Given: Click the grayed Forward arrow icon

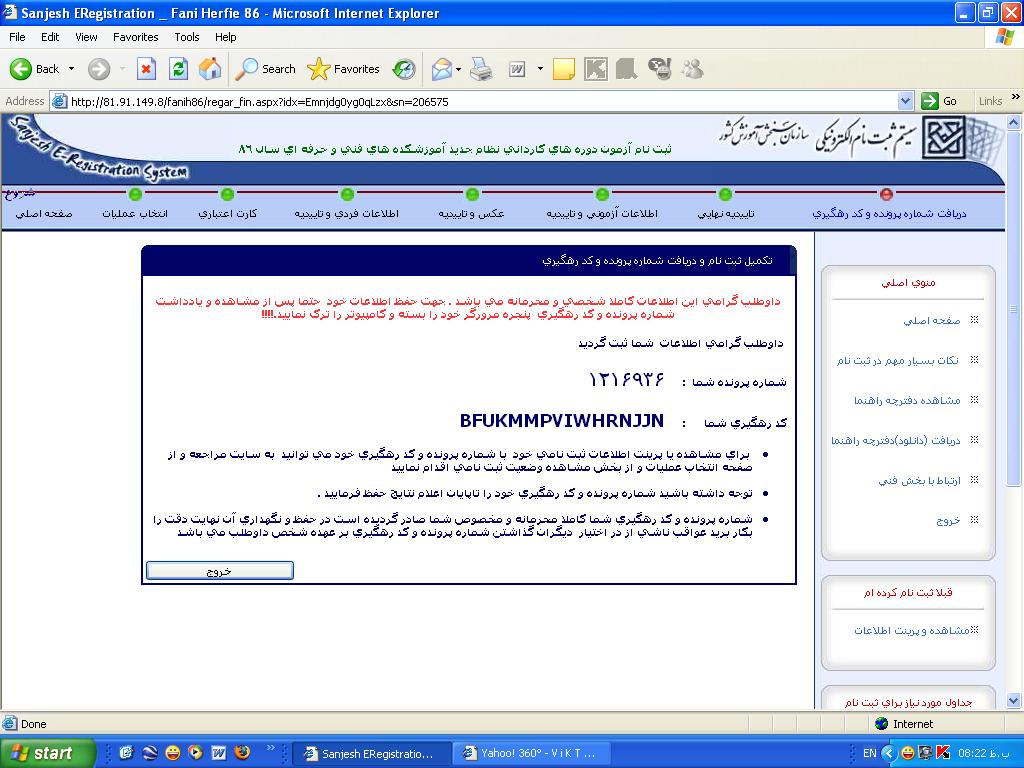Looking at the screenshot, I should (x=99, y=69).
